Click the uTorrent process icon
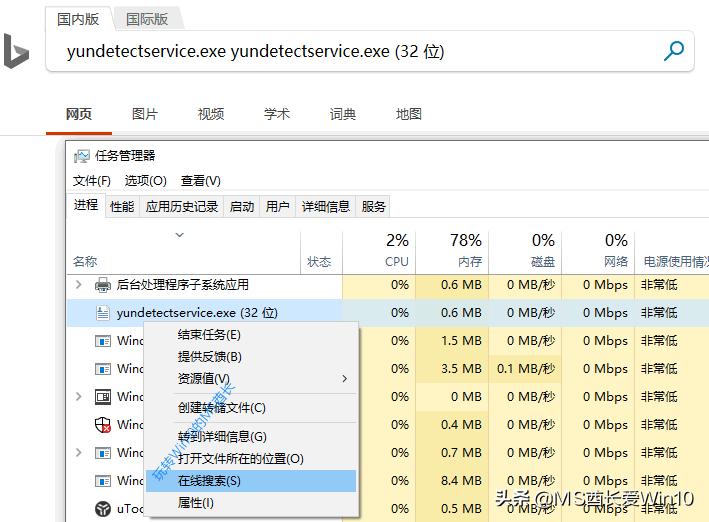Viewport: 709px width, 522px height. [103, 509]
